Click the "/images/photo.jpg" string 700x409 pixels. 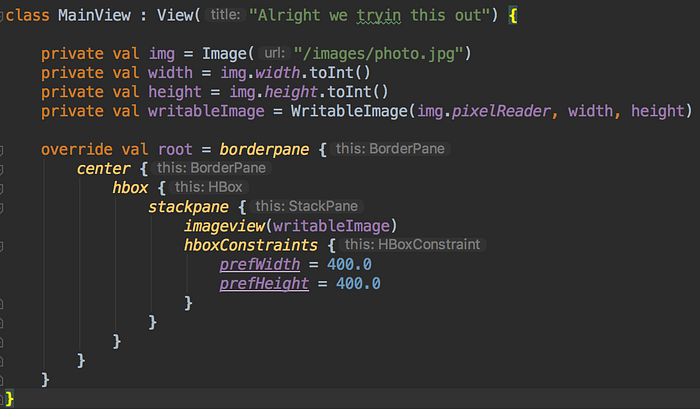point(379,54)
